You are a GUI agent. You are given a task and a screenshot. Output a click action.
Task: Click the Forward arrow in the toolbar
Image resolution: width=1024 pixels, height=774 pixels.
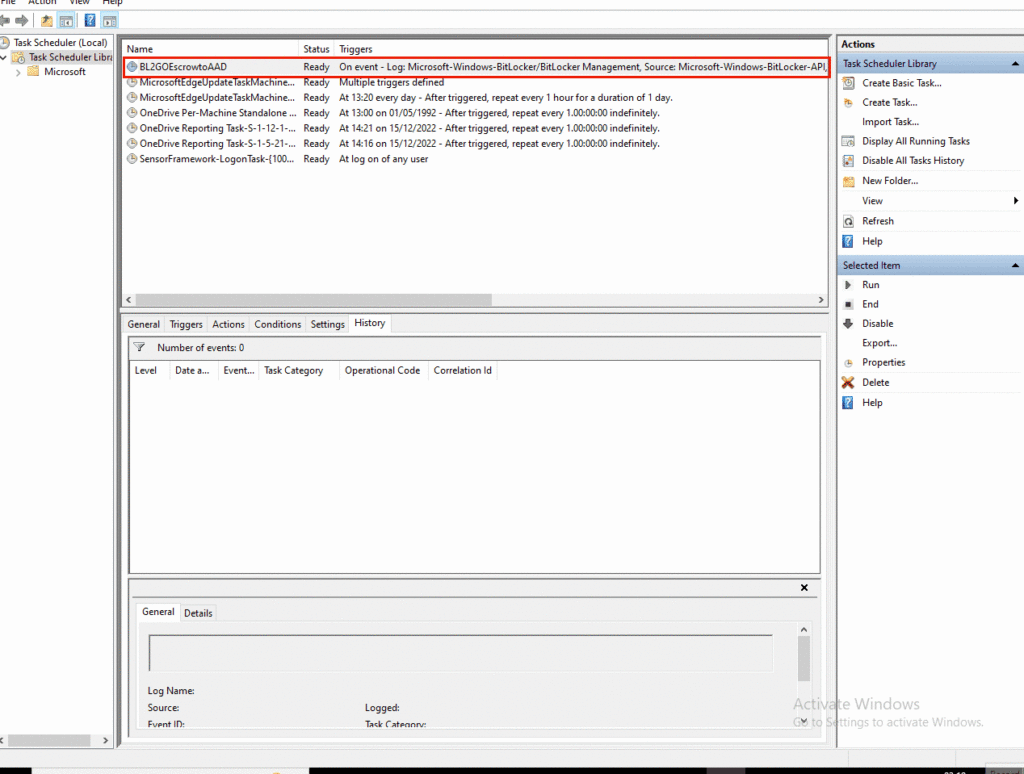(x=21, y=20)
